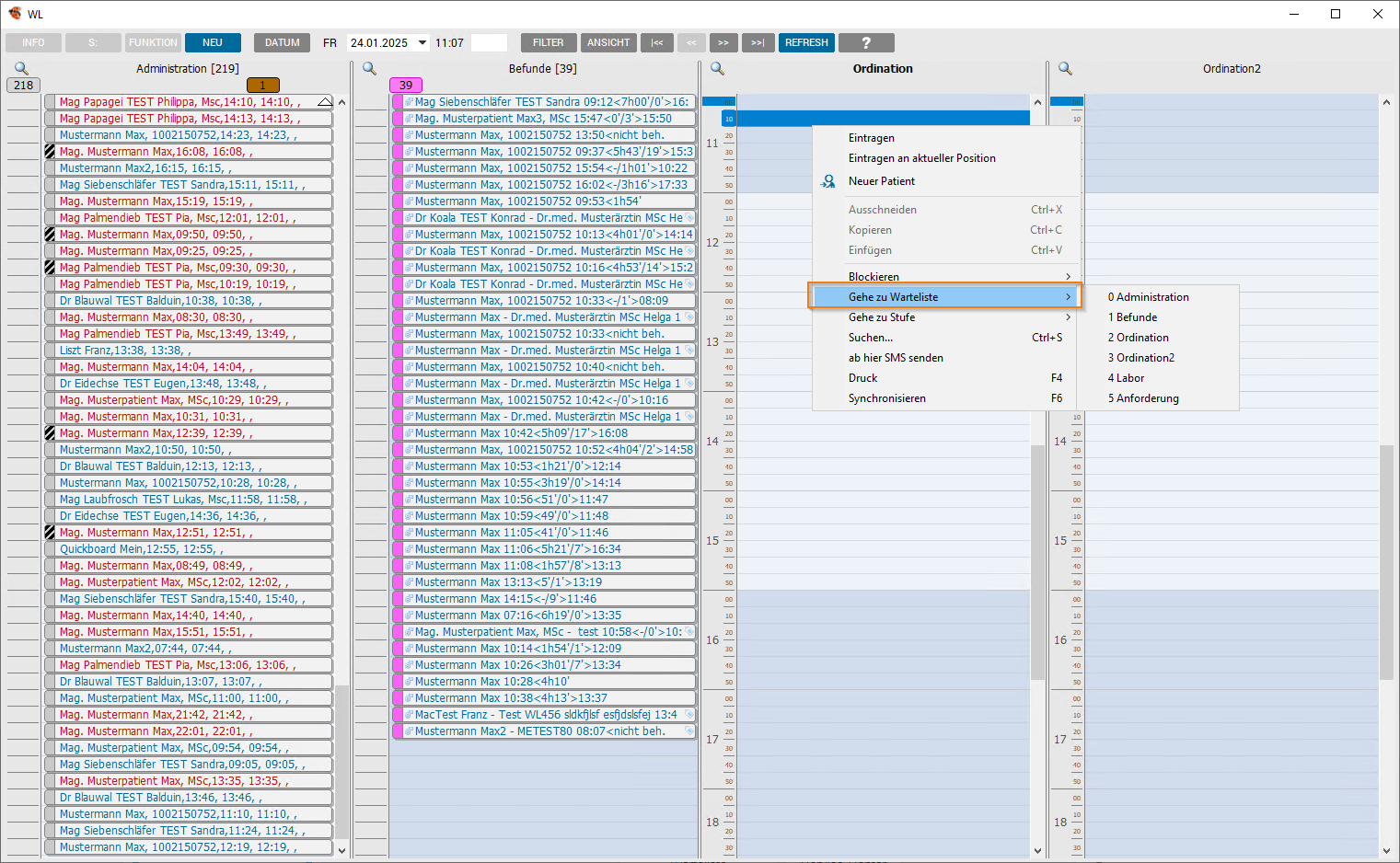The height and width of the screenshot is (863, 1400).
Task: Open search magnifier in Befunde column
Action: pyautogui.click(x=369, y=69)
